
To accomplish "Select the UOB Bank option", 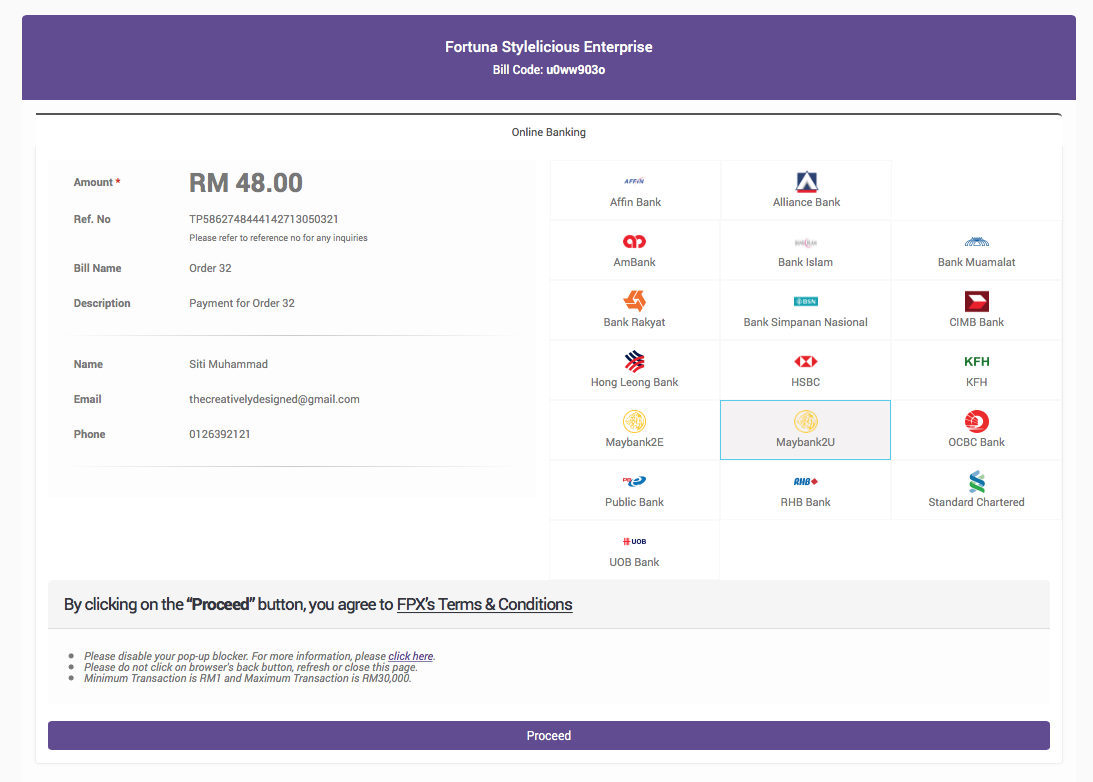I will point(634,550).
